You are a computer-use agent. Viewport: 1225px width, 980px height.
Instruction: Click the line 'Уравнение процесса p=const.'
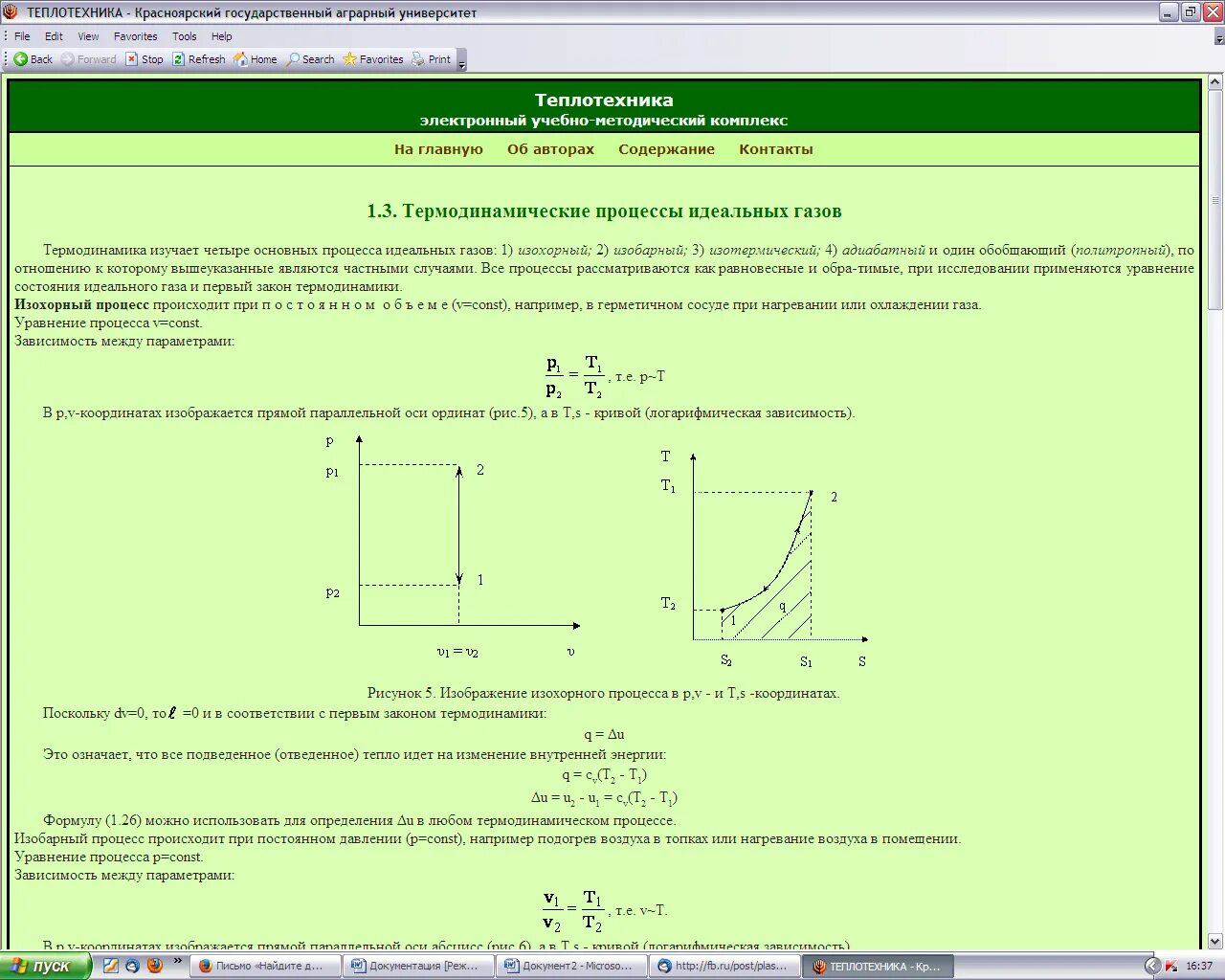(109, 857)
